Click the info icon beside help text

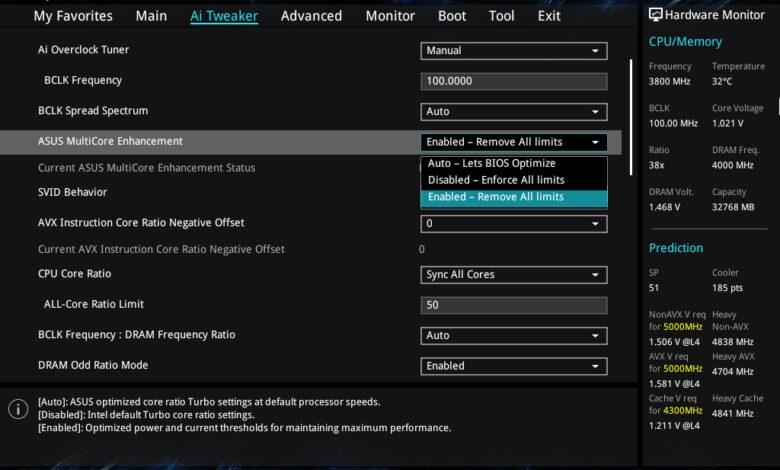[x=18, y=409]
